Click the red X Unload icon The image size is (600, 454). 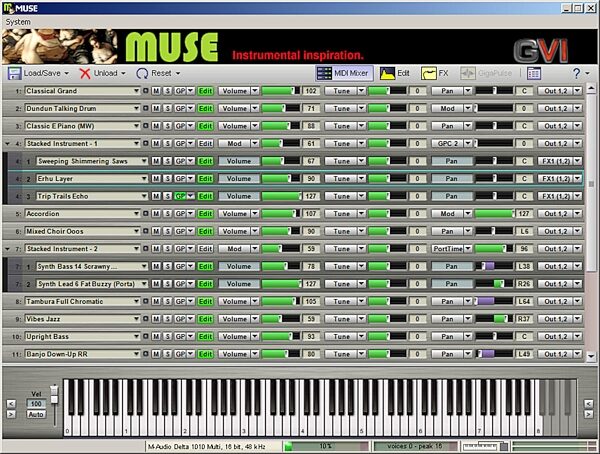(85, 73)
